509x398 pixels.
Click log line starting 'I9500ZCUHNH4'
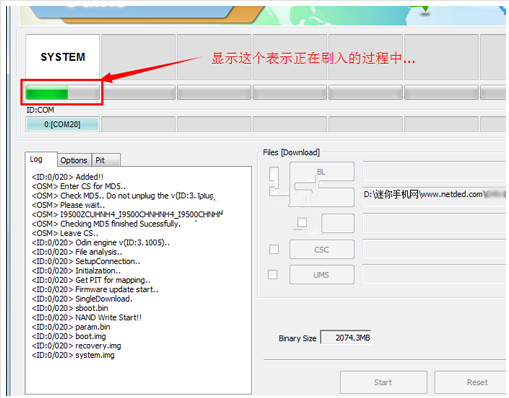pyautogui.click(x=127, y=214)
